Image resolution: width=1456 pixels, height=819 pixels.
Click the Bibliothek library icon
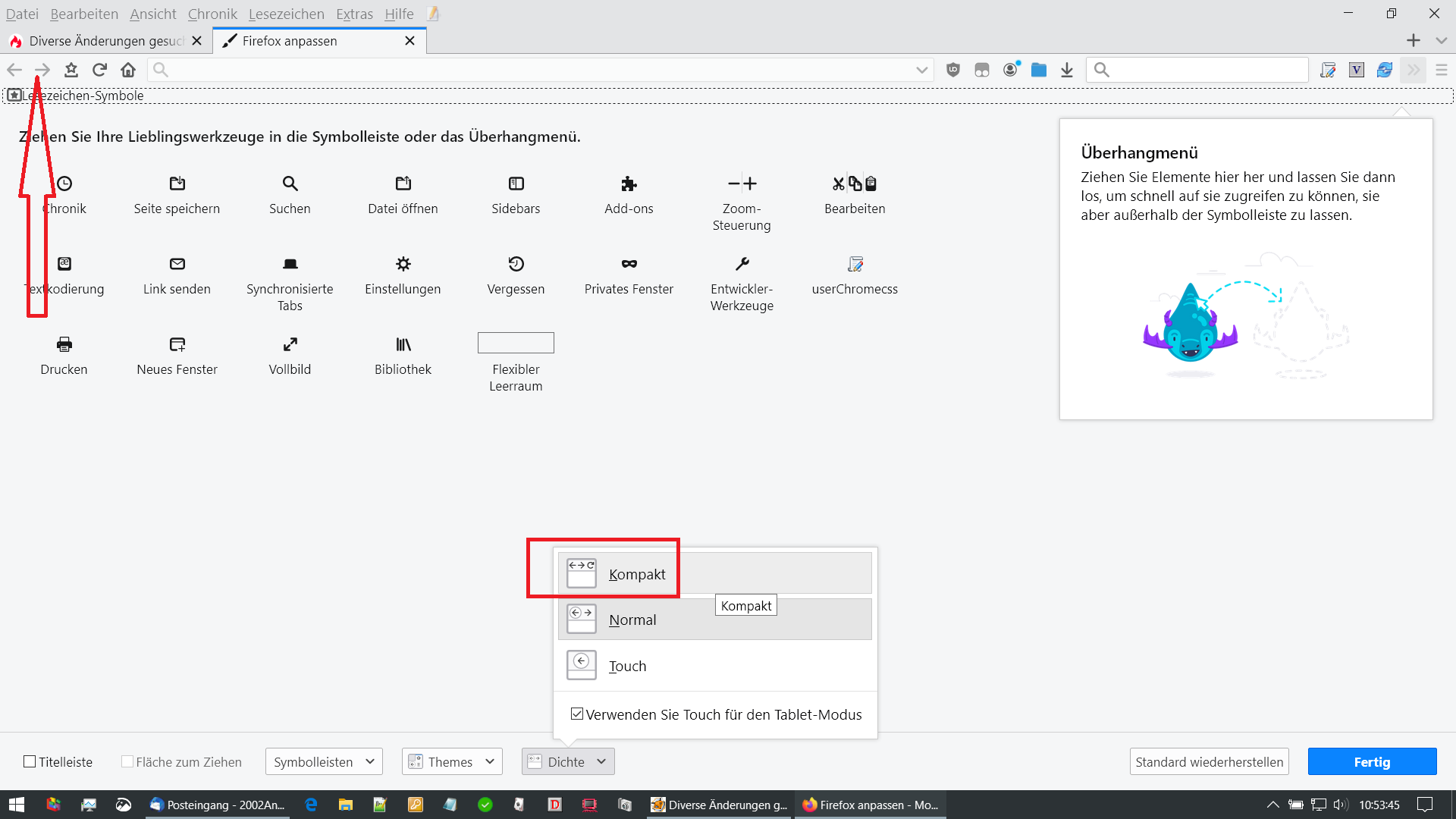pyautogui.click(x=403, y=344)
